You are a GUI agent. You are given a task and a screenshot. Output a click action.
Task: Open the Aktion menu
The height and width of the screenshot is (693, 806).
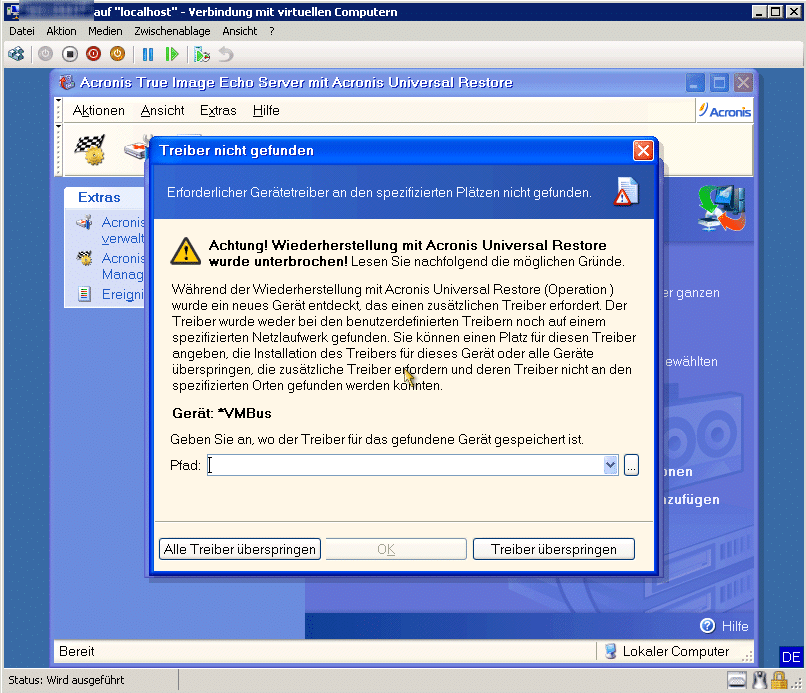61,31
